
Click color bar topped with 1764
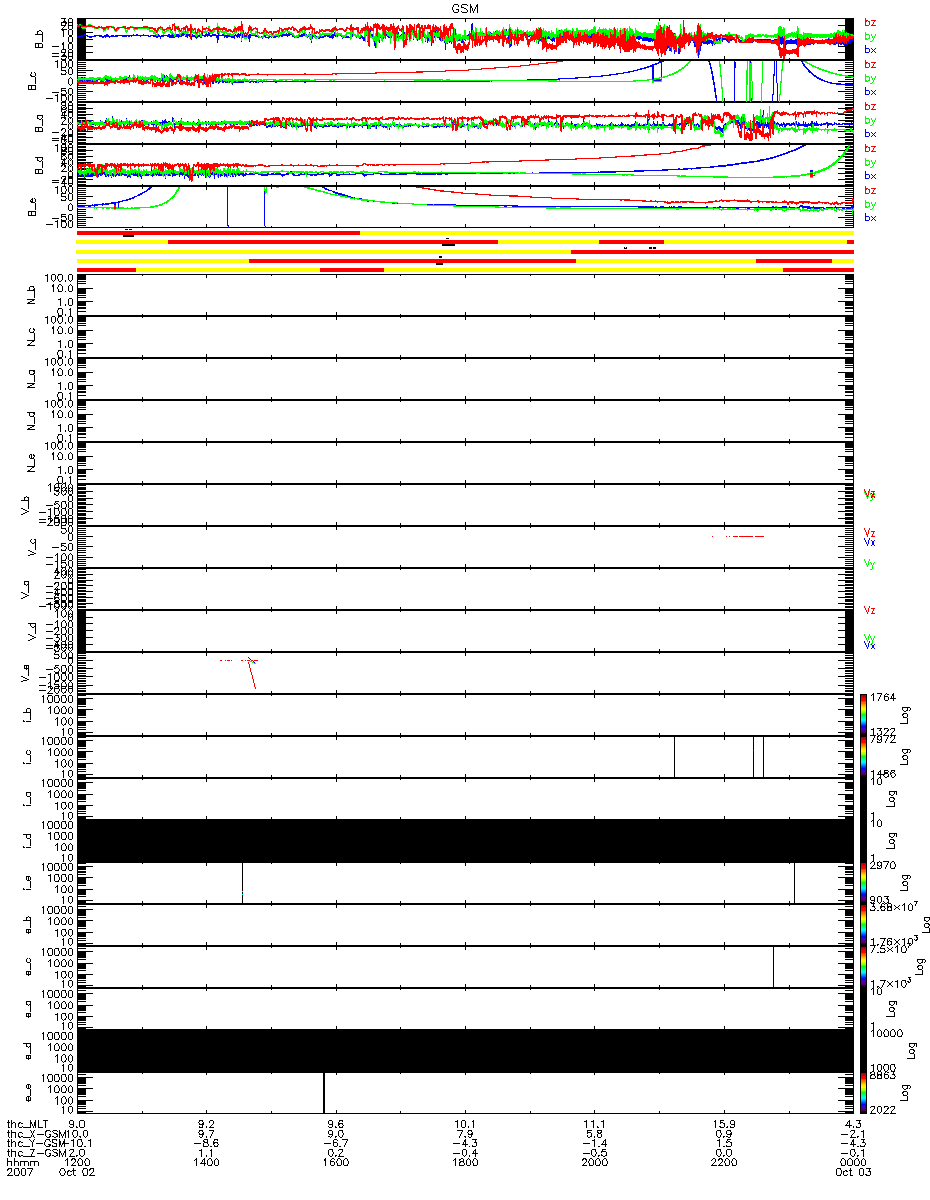click(863, 714)
